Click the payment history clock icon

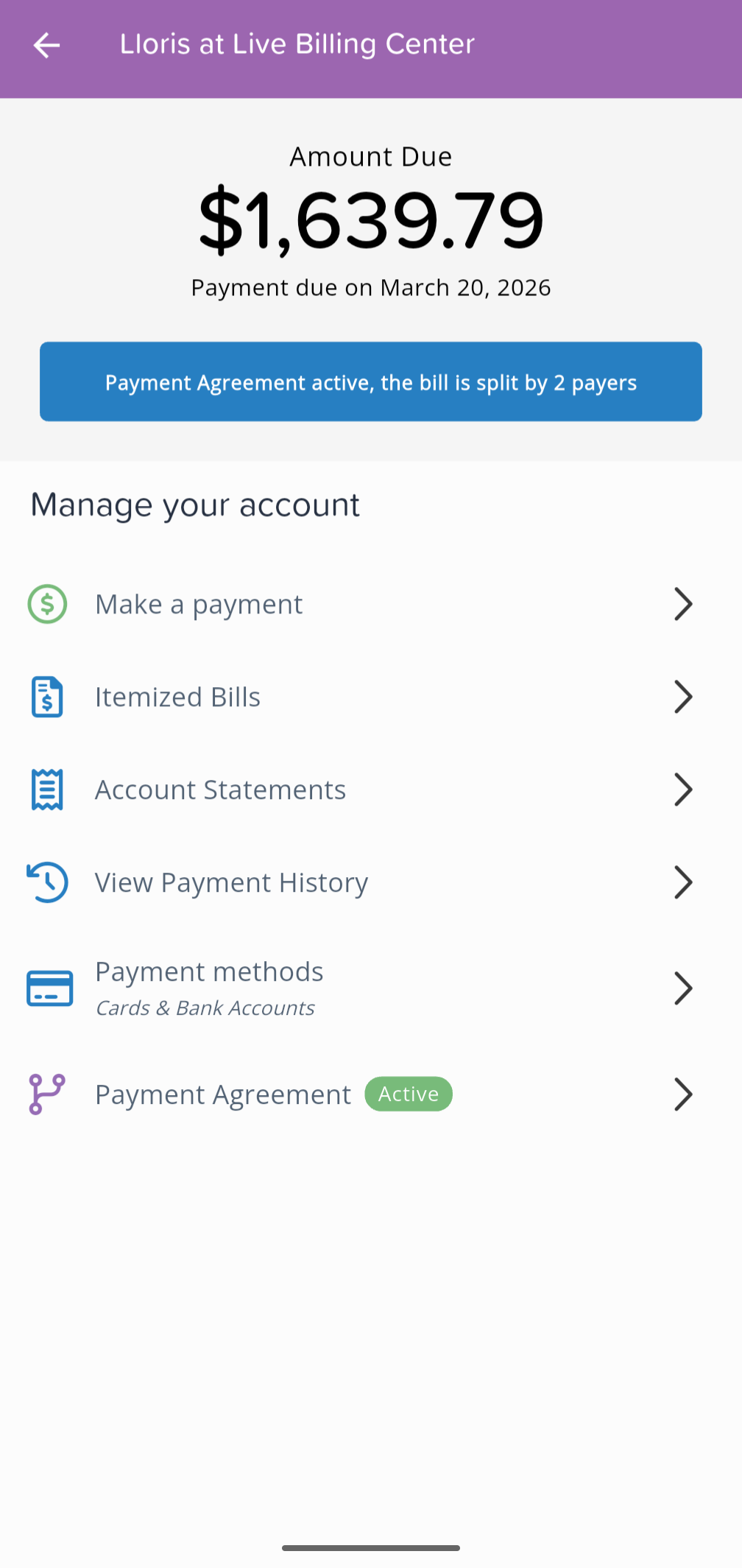[47, 882]
